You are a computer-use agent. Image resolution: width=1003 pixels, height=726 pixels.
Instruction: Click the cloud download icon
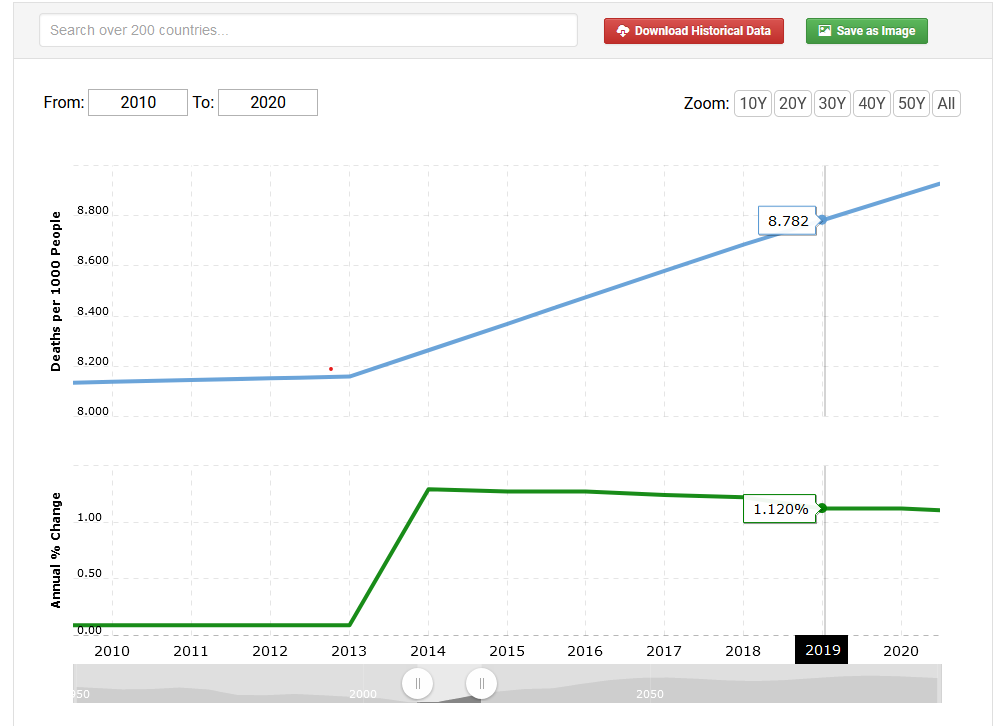(x=623, y=31)
